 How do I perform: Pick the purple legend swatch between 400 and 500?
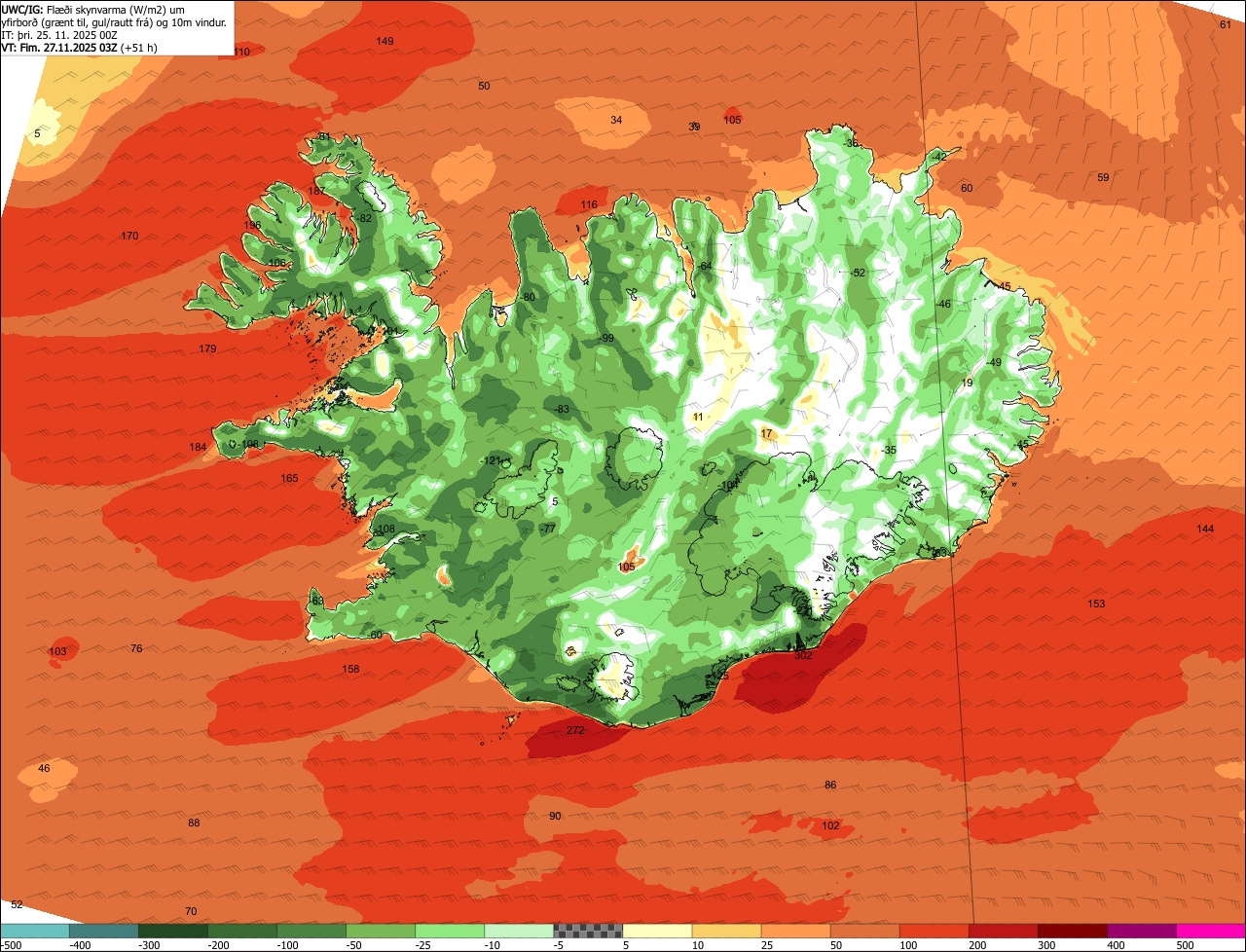[x=1143, y=931]
